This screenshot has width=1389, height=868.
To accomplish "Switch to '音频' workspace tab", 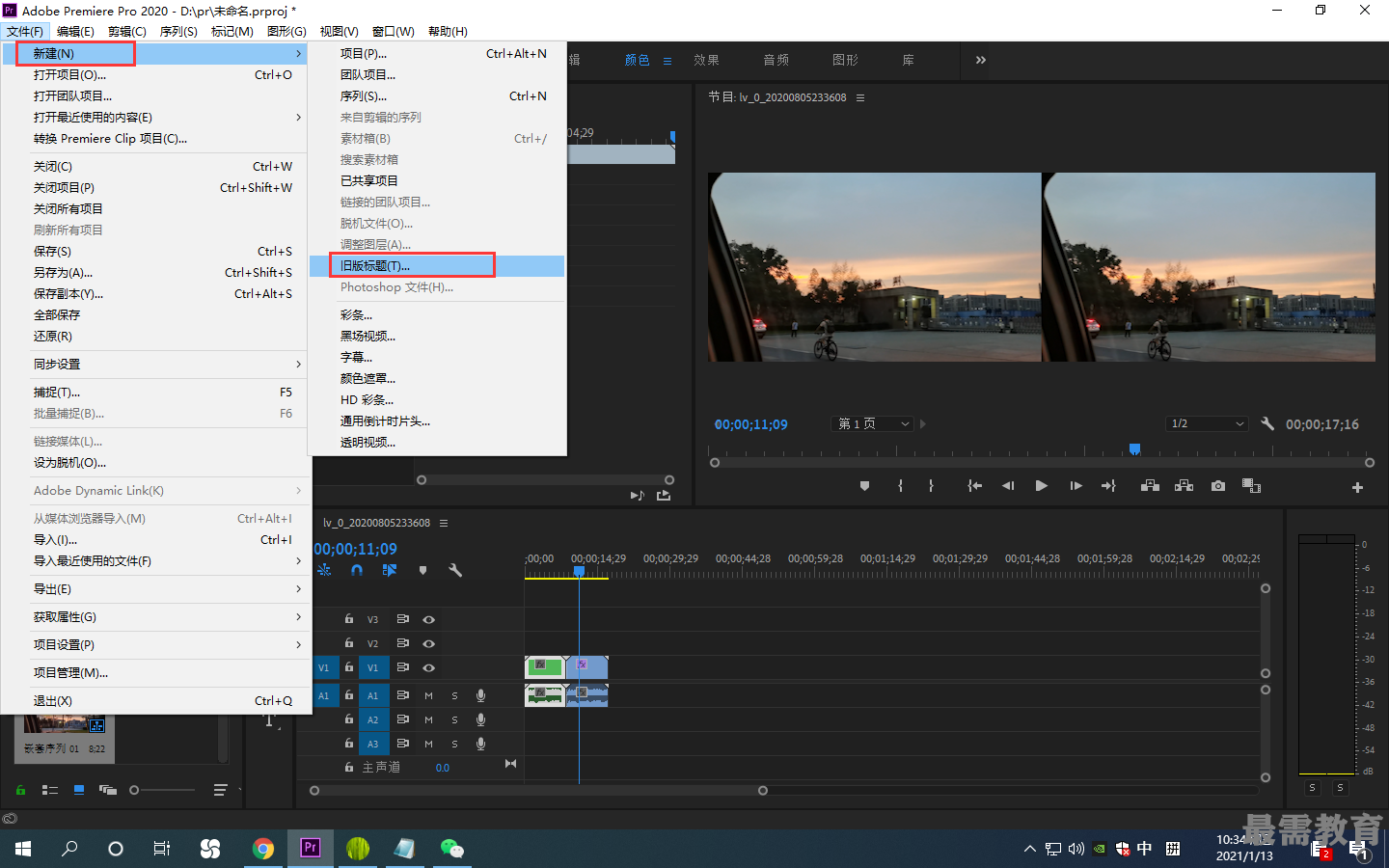I will pos(776,60).
